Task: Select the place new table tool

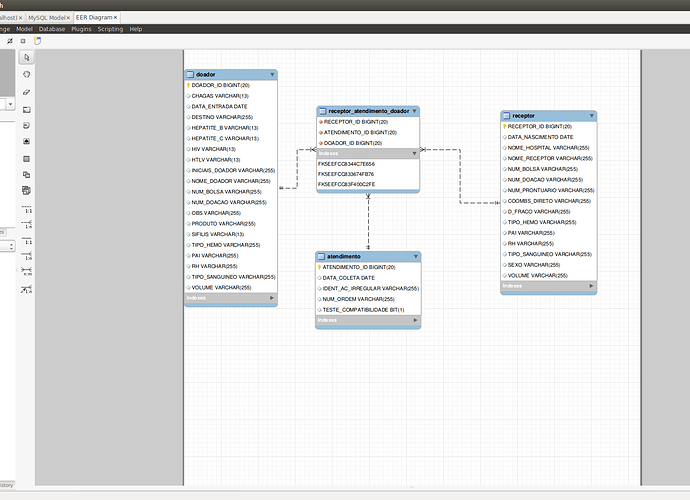Action: tap(27, 159)
